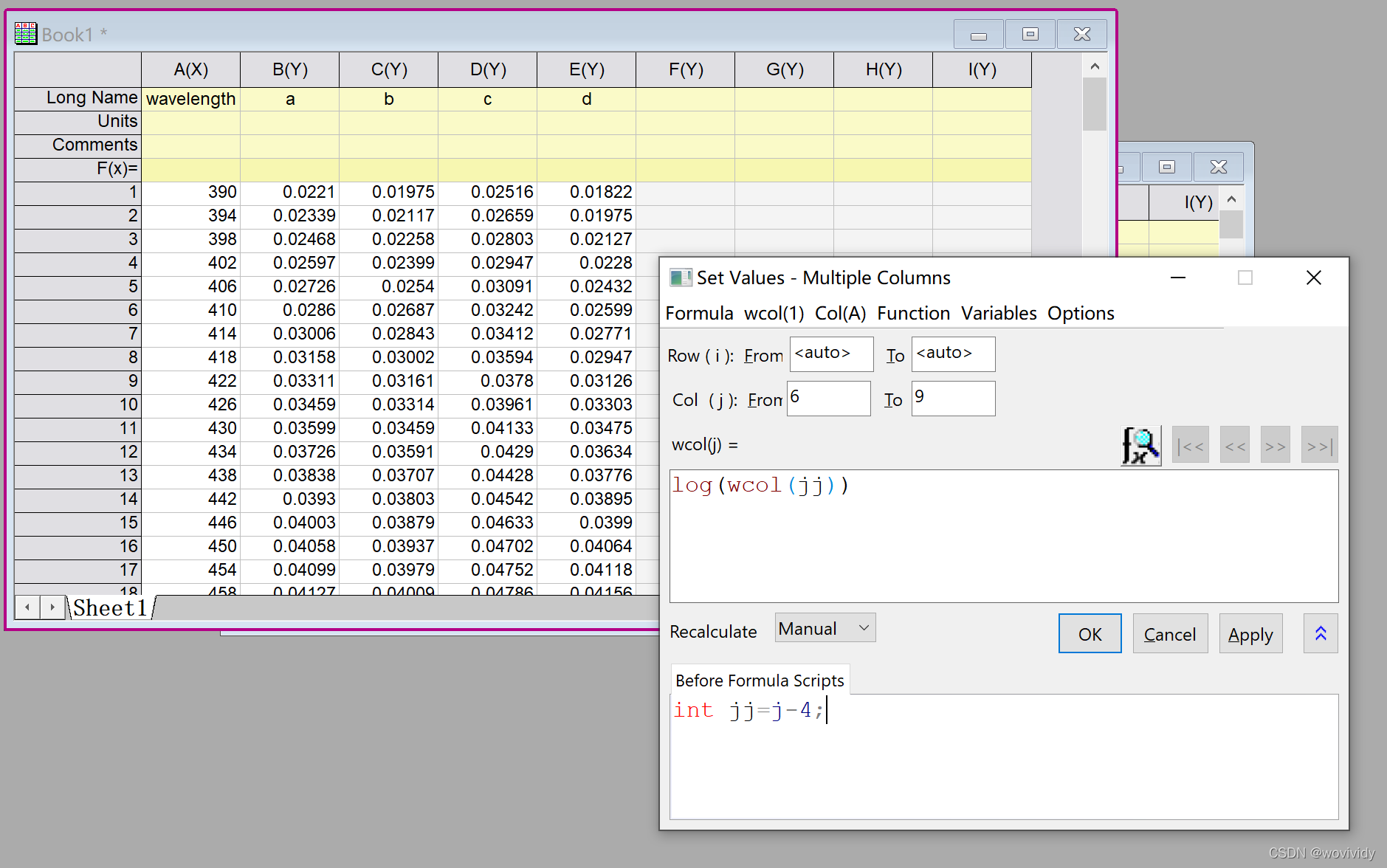Click the 'wavelength' long name cell

pos(190,99)
